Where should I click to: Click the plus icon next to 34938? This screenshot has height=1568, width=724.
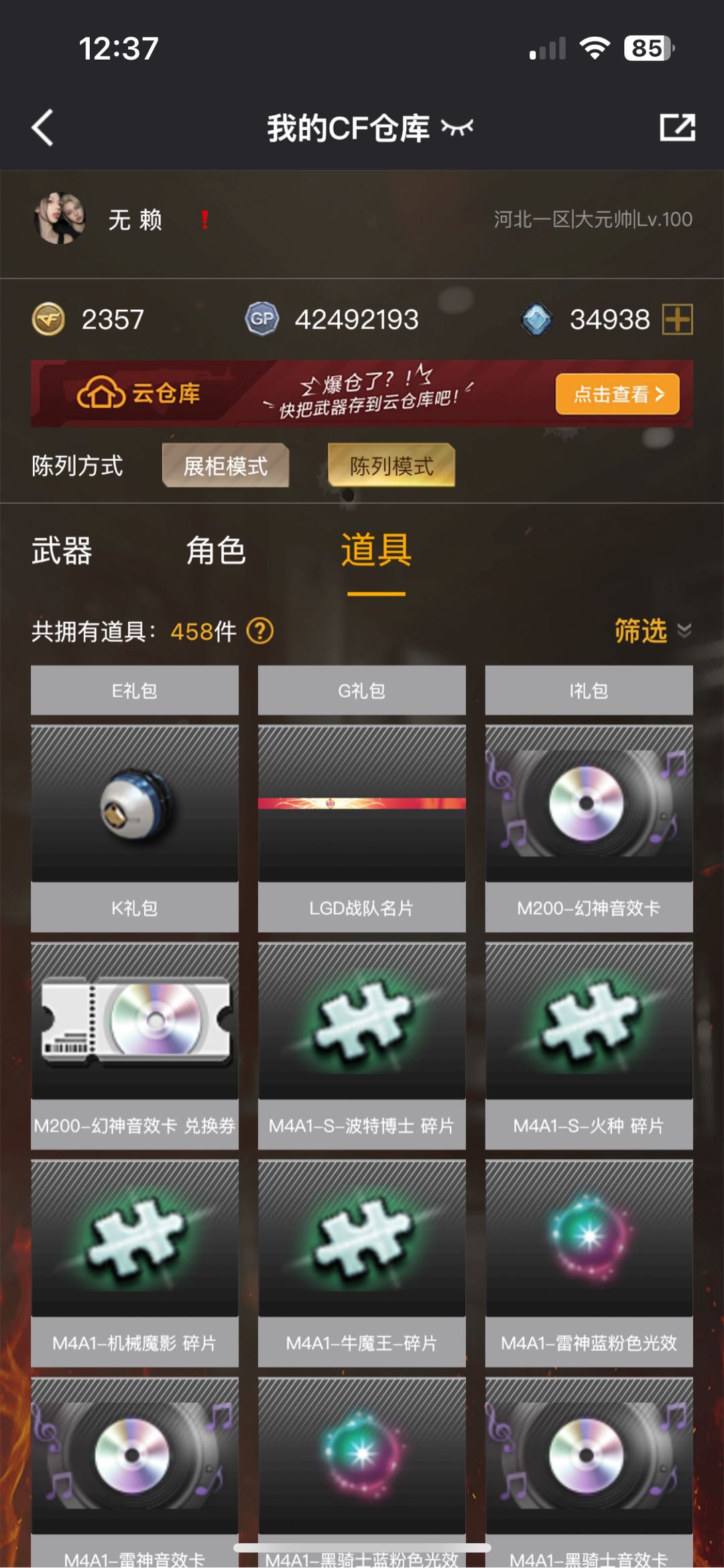(677, 319)
